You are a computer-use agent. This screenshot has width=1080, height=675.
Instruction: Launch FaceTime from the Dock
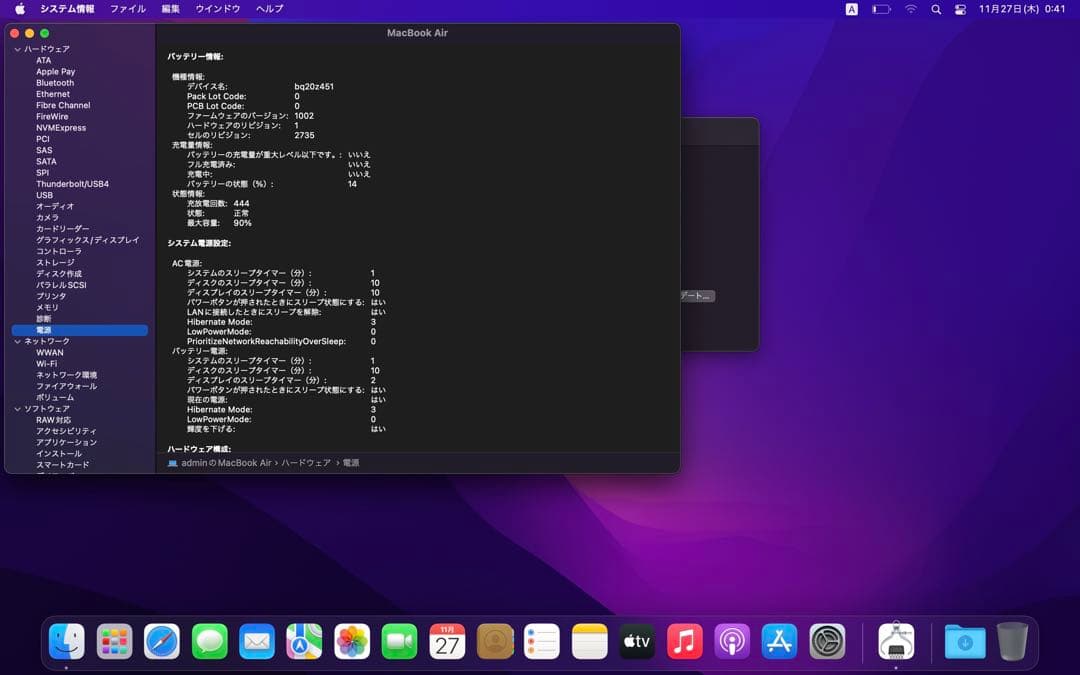tap(399, 641)
